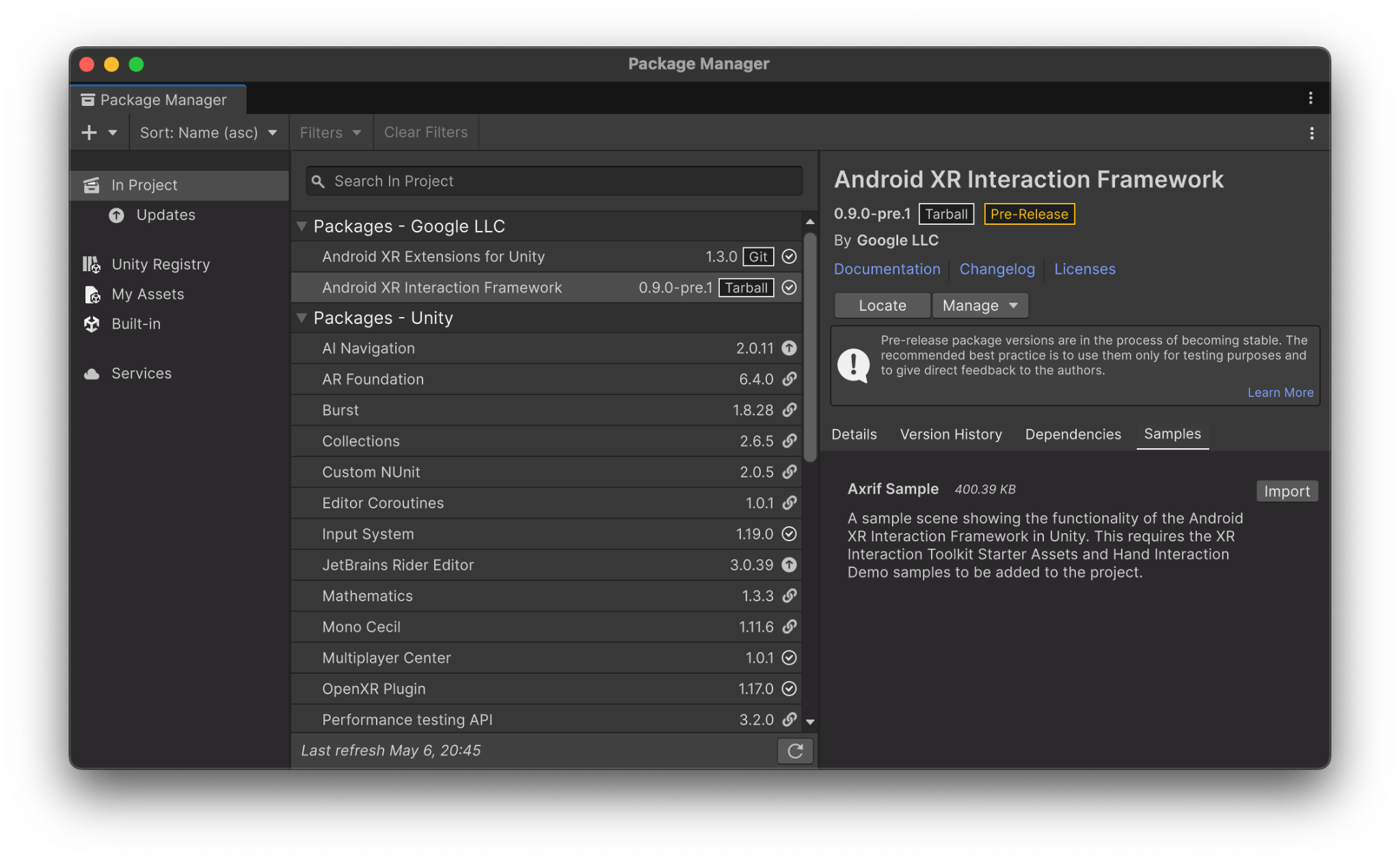Open the Documentation link
The image size is (1400, 861).
(x=887, y=269)
